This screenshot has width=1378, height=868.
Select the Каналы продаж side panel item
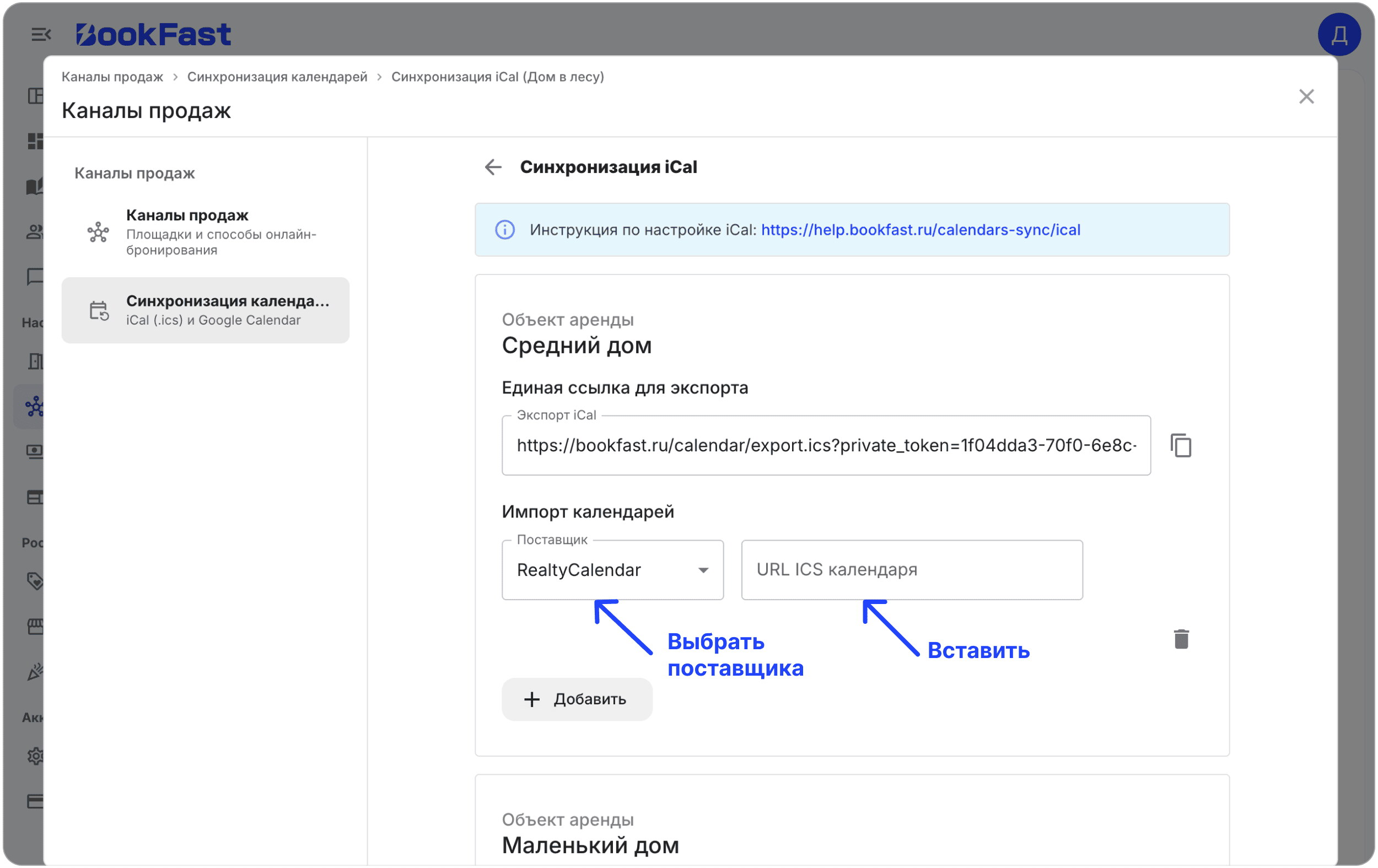[206, 233]
